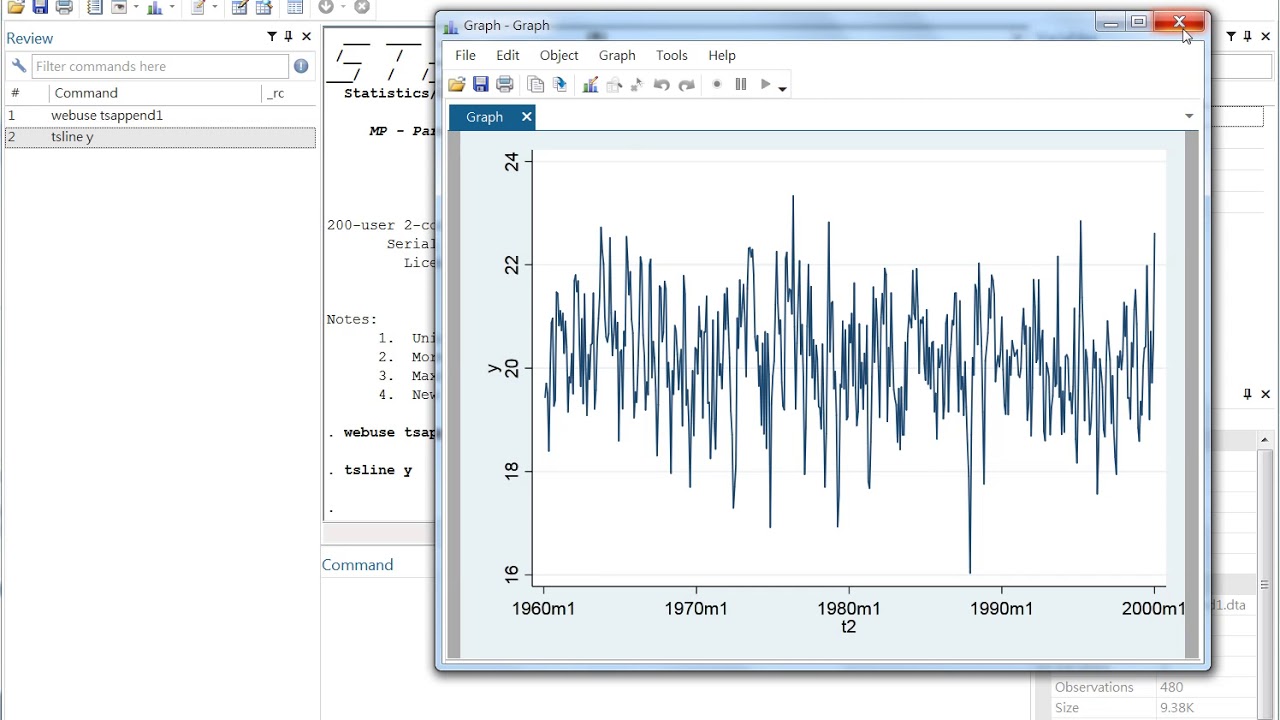This screenshot has height=720, width=1280.
Task: Click the Filter commands here input field
Action: point(160,66)
